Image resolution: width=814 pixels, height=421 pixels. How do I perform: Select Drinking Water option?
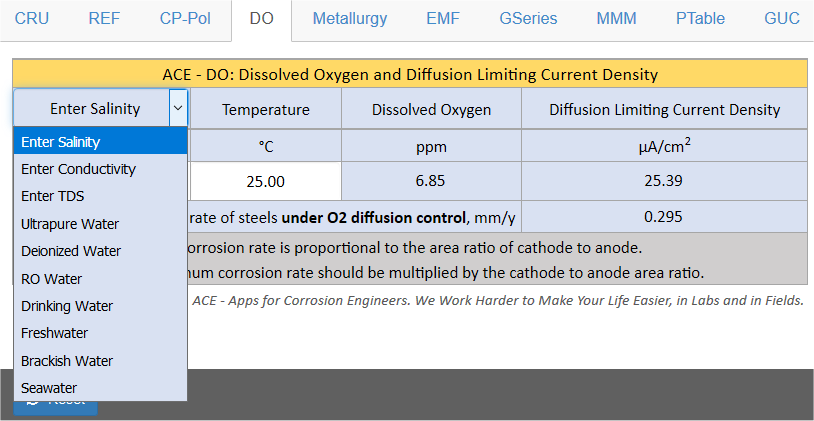point(67,306)
